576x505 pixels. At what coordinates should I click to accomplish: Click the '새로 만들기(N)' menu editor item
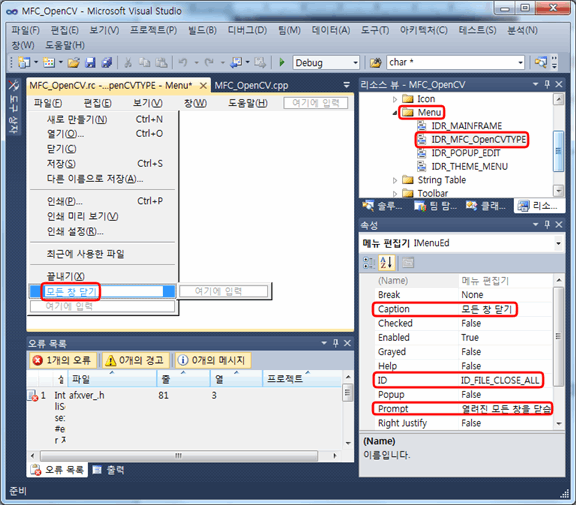pyautogui.click(x=77, y=120)
